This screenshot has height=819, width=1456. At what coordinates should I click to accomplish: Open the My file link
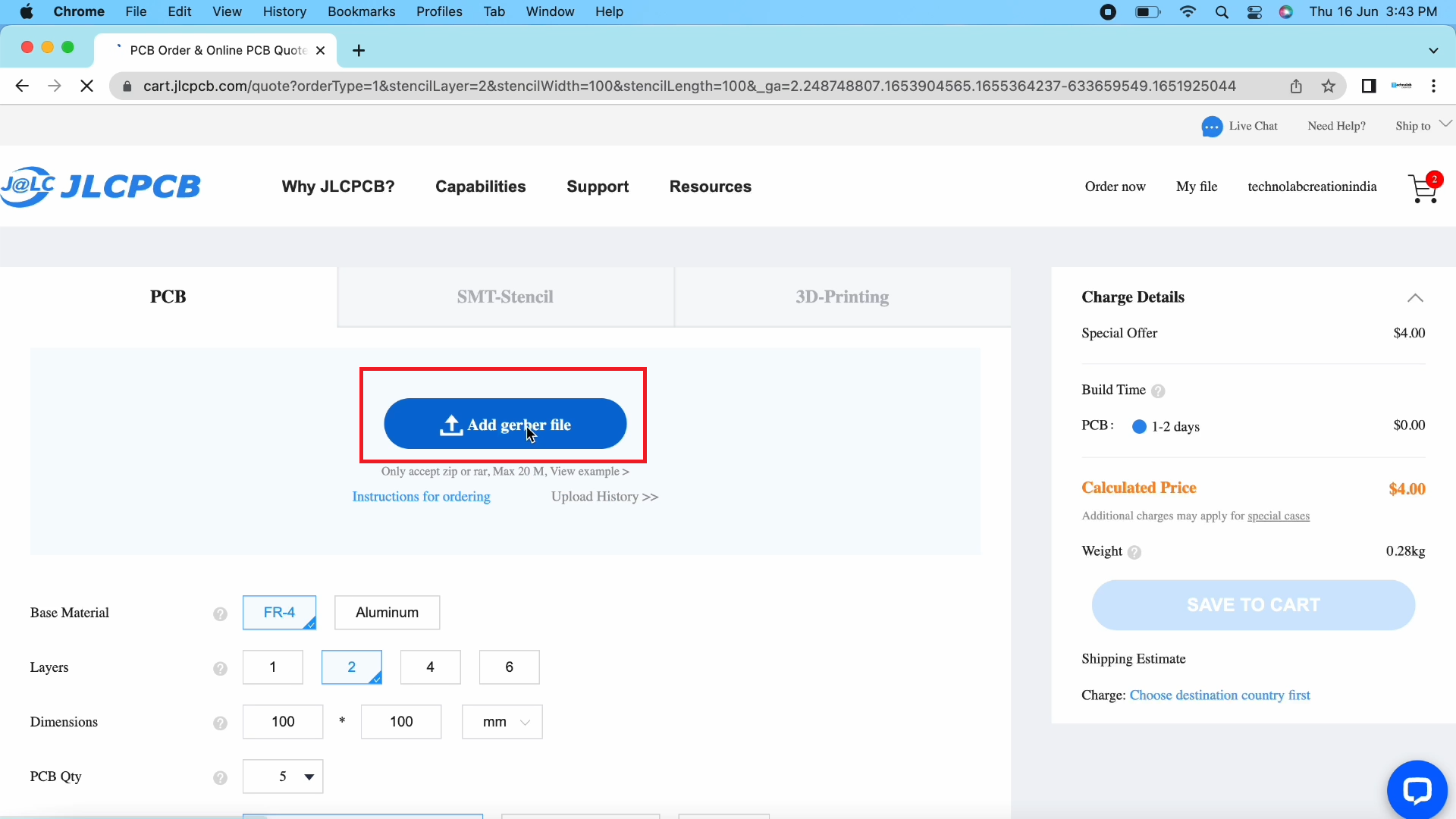pos(1197,187)
